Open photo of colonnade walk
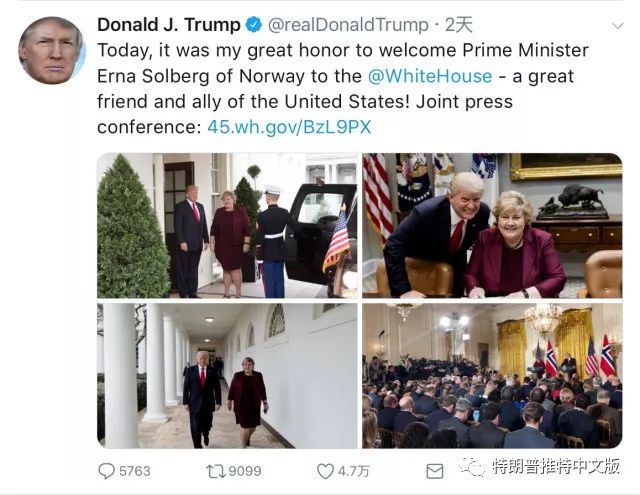This screenshot has width=640, height=495. (x=227, y=375)
